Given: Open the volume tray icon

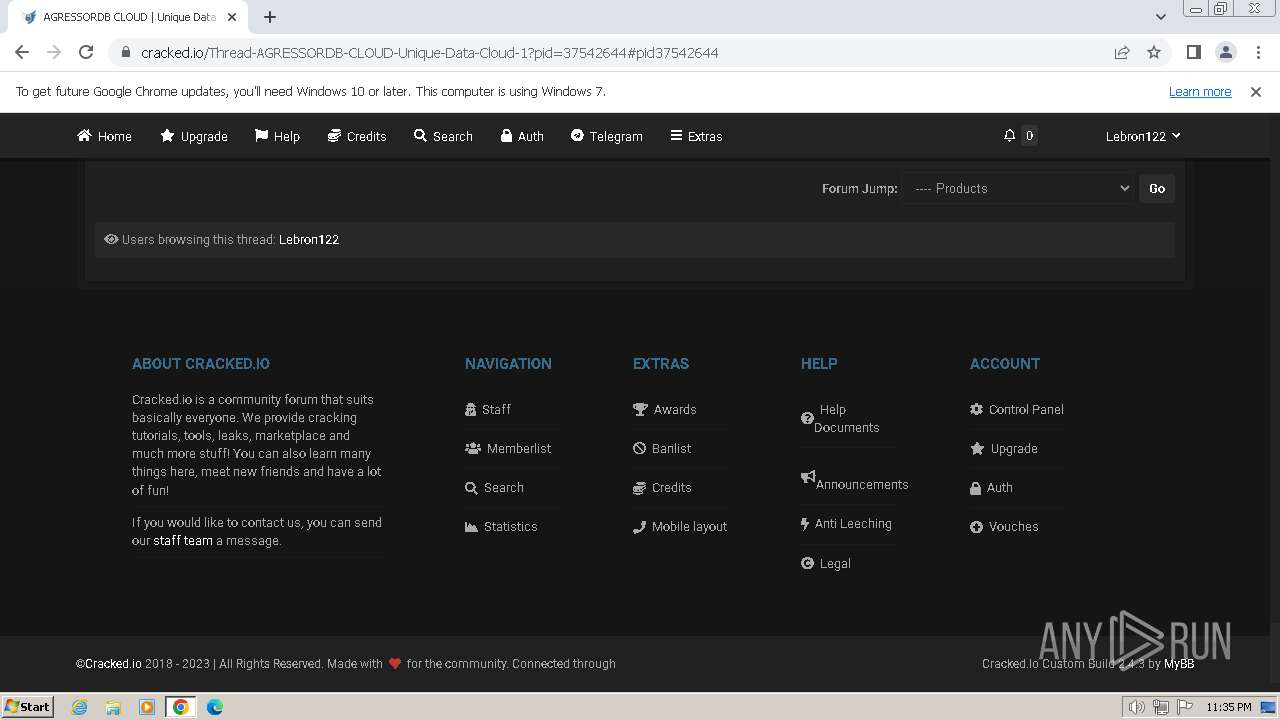Looking at the screenshot, I should [x=1137, y=707].
